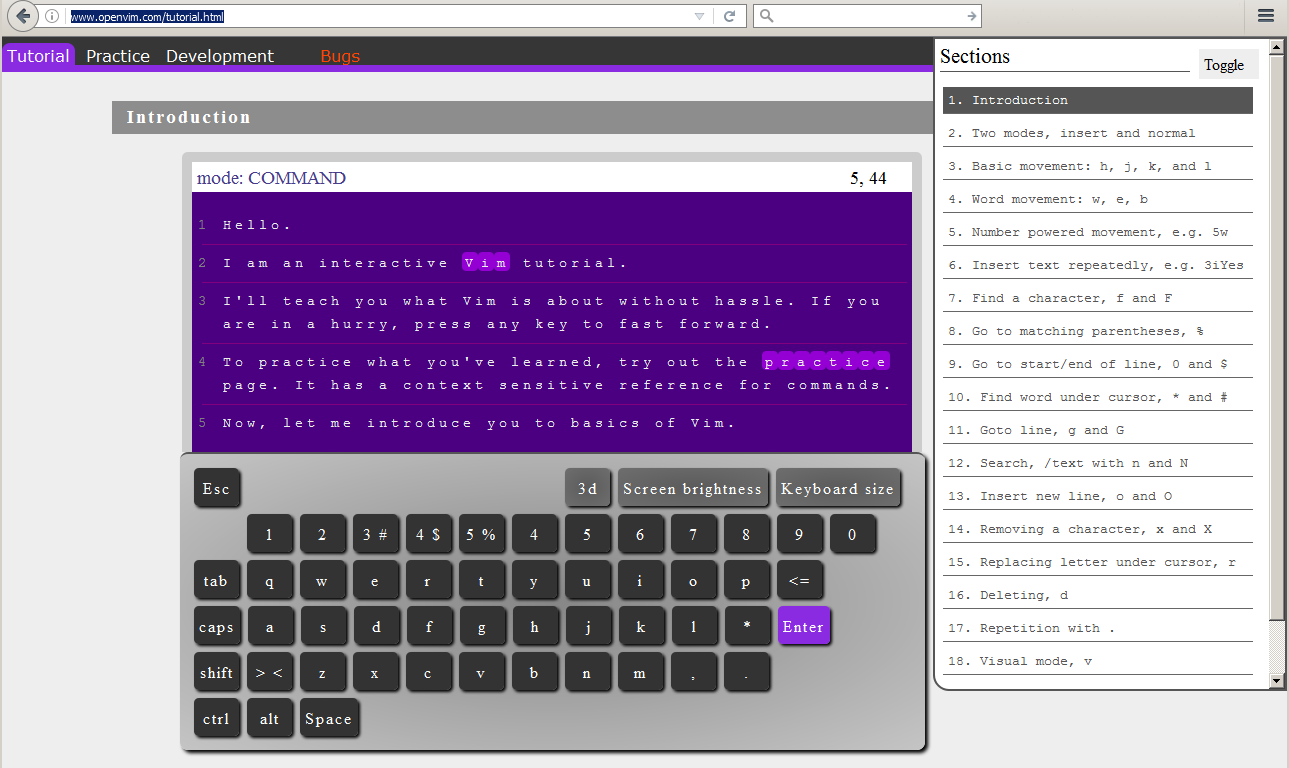
Task: Click the search go arrow
Action: pos(971,16)
